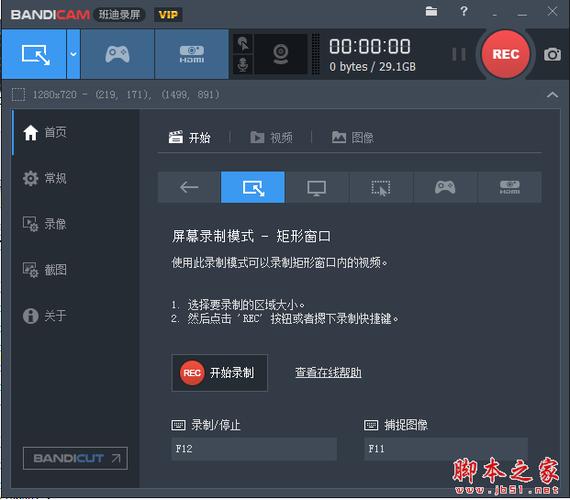Switch to the 图像 tab

(x=353, y=137)
